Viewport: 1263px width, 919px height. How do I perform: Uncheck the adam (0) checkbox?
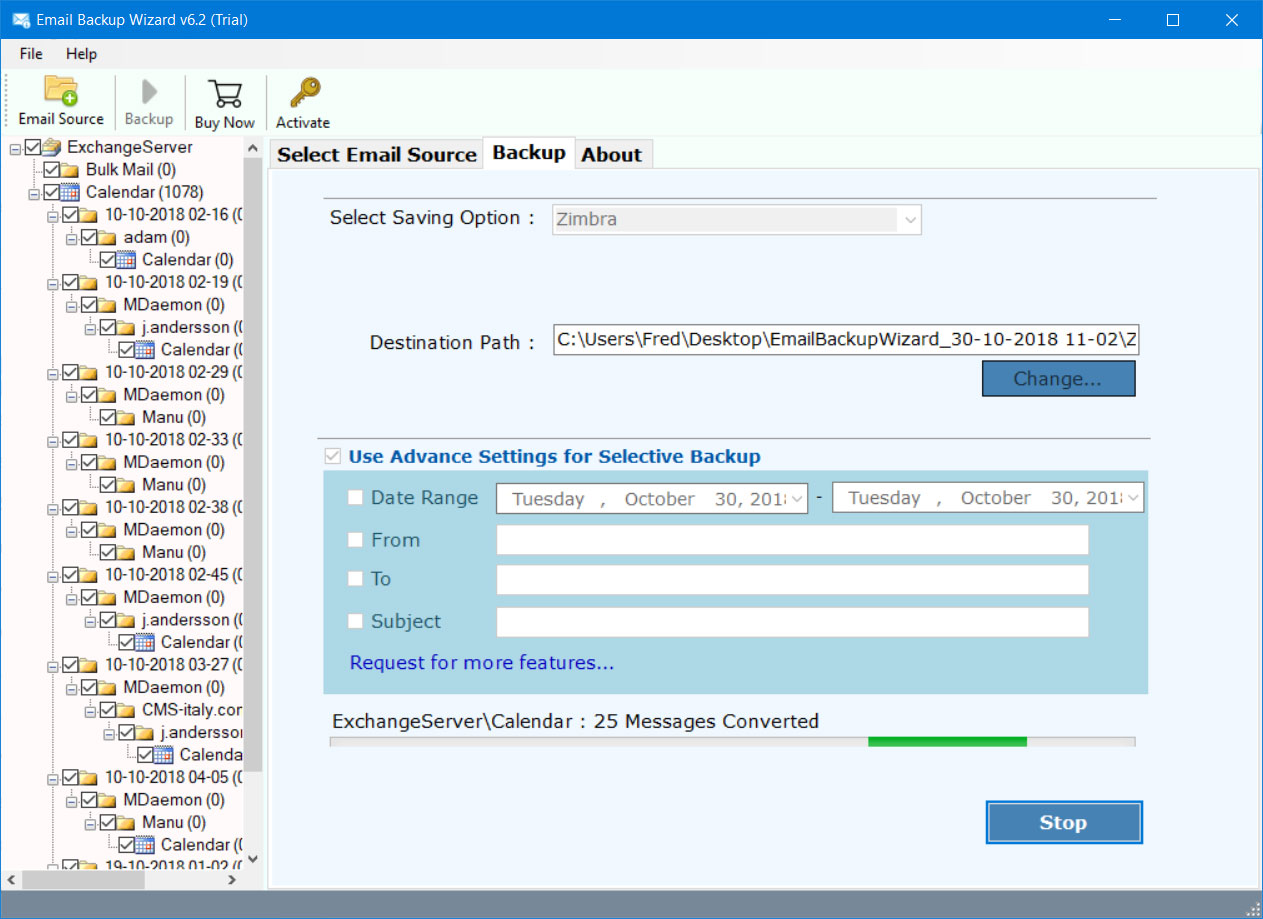point(89,237)
